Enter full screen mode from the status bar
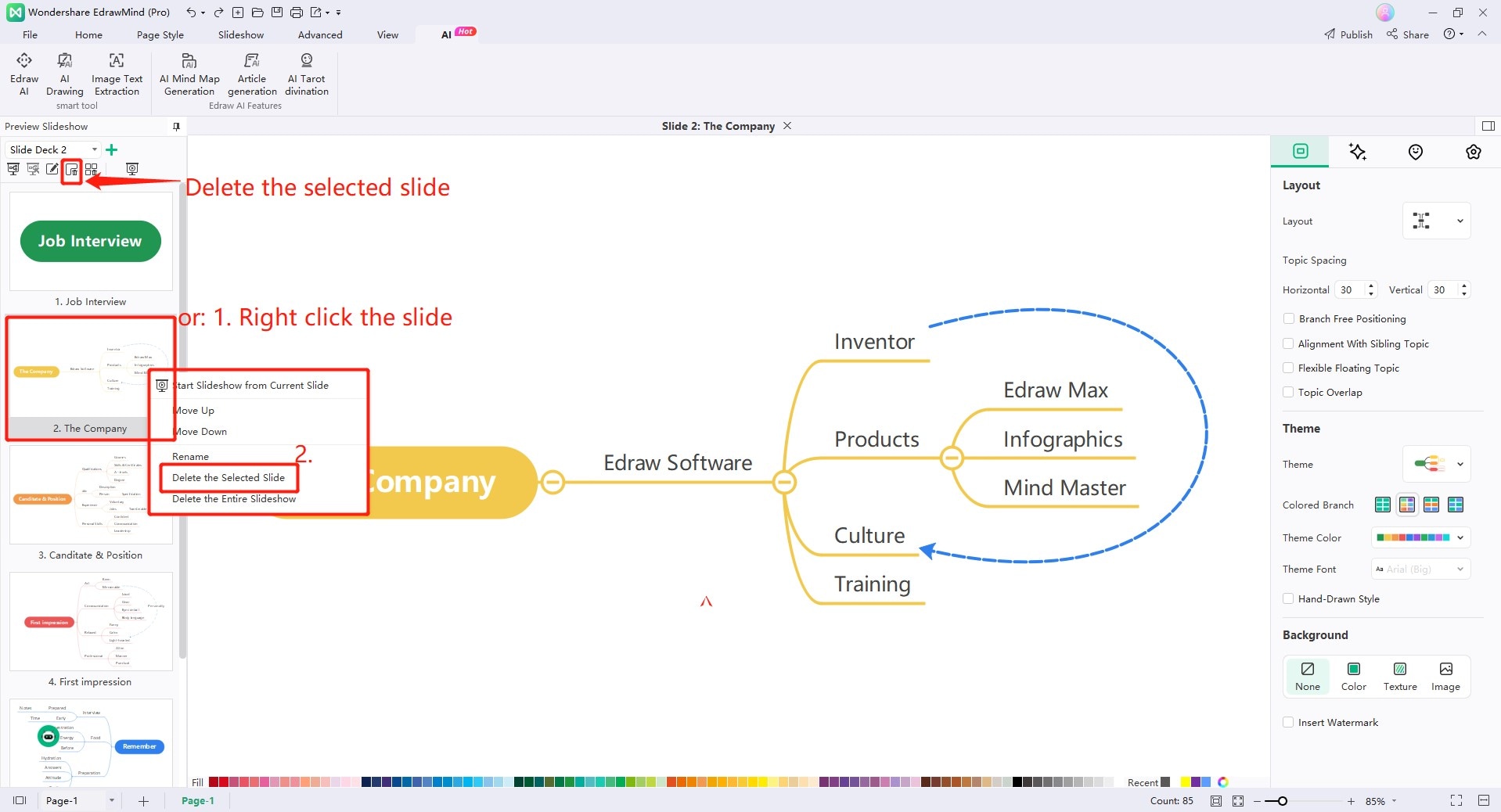 (x=1456, y=800)
